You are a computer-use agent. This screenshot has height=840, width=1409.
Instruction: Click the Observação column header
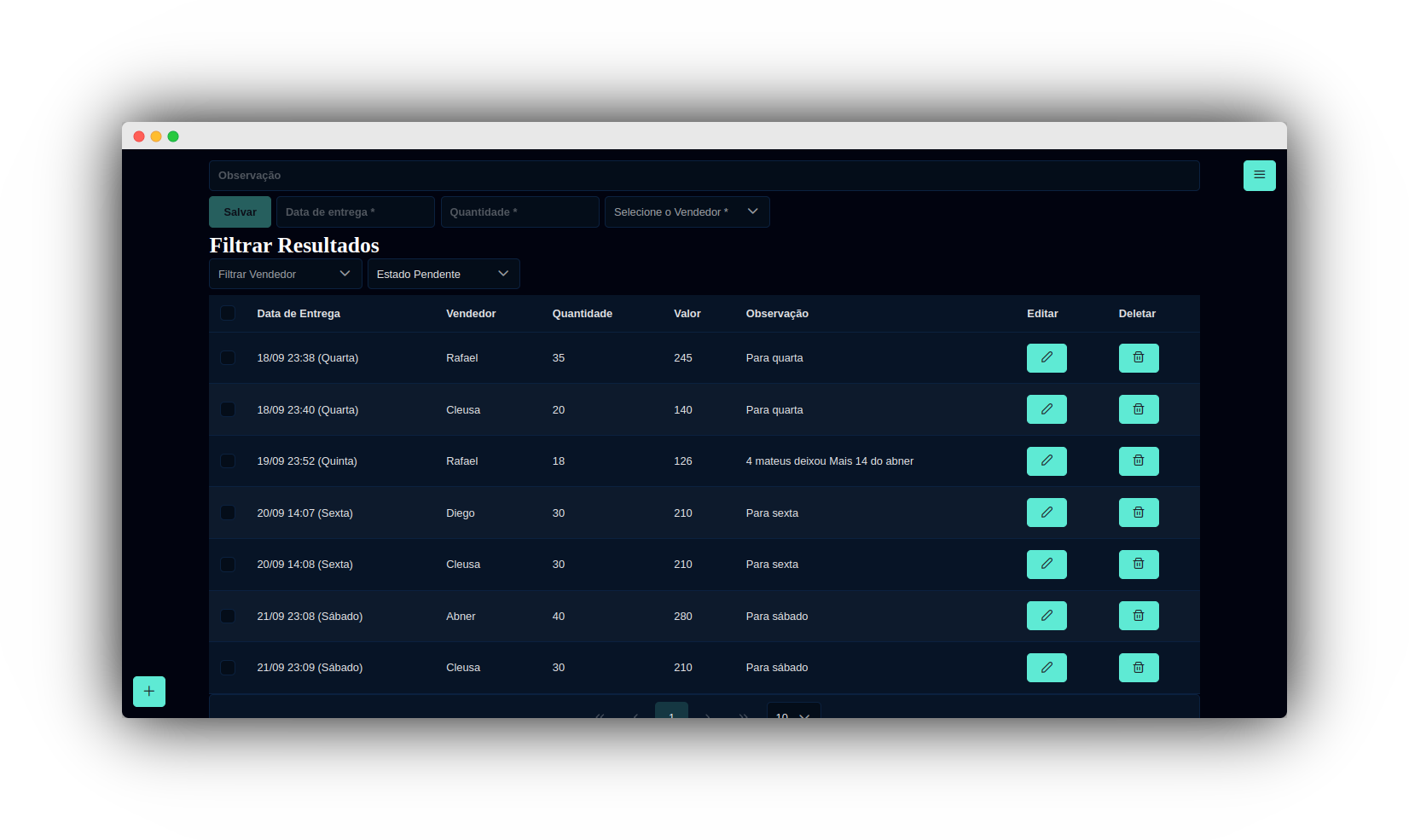[x=777, y=314]
